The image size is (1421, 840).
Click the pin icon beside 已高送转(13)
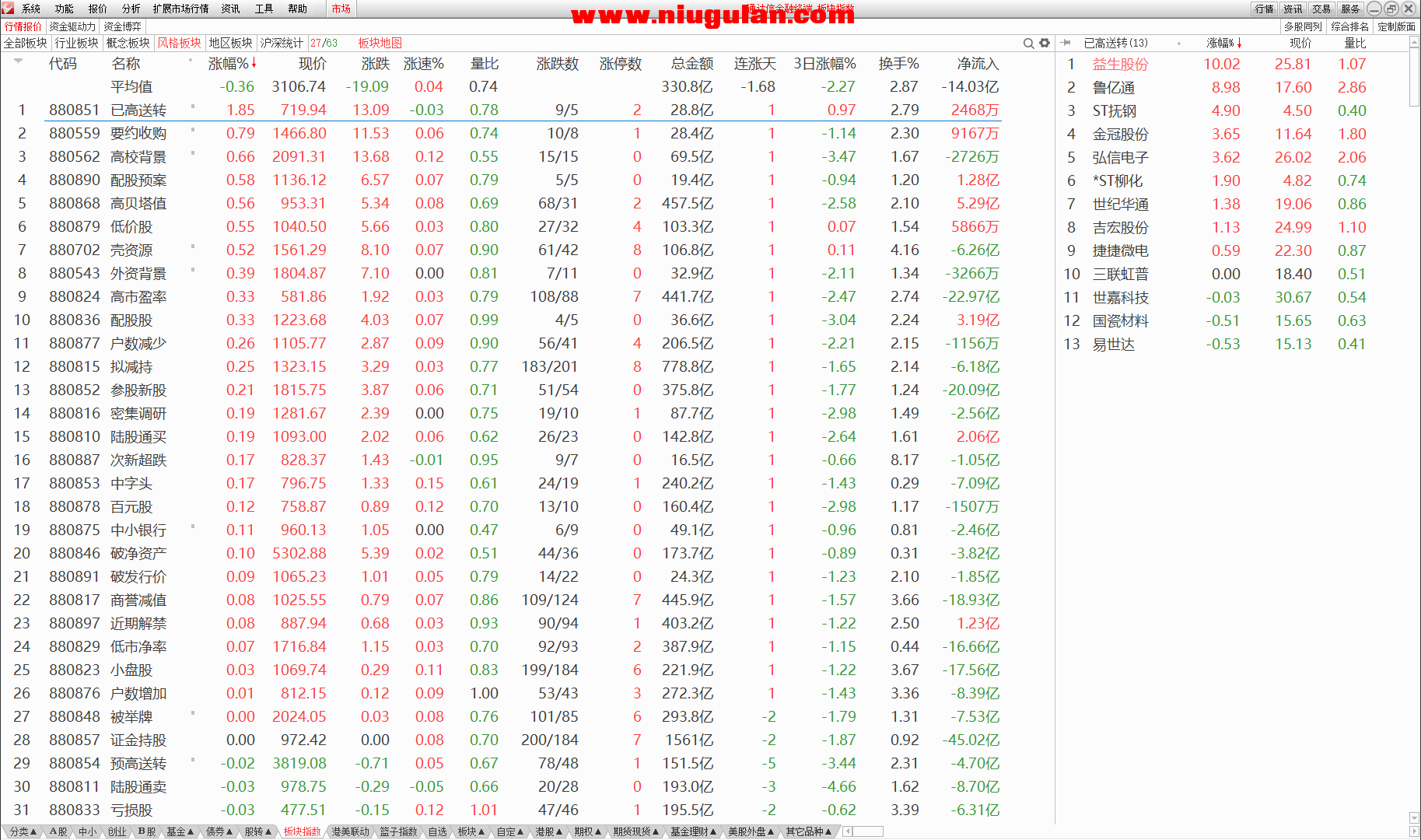[x=1066, y=43]
